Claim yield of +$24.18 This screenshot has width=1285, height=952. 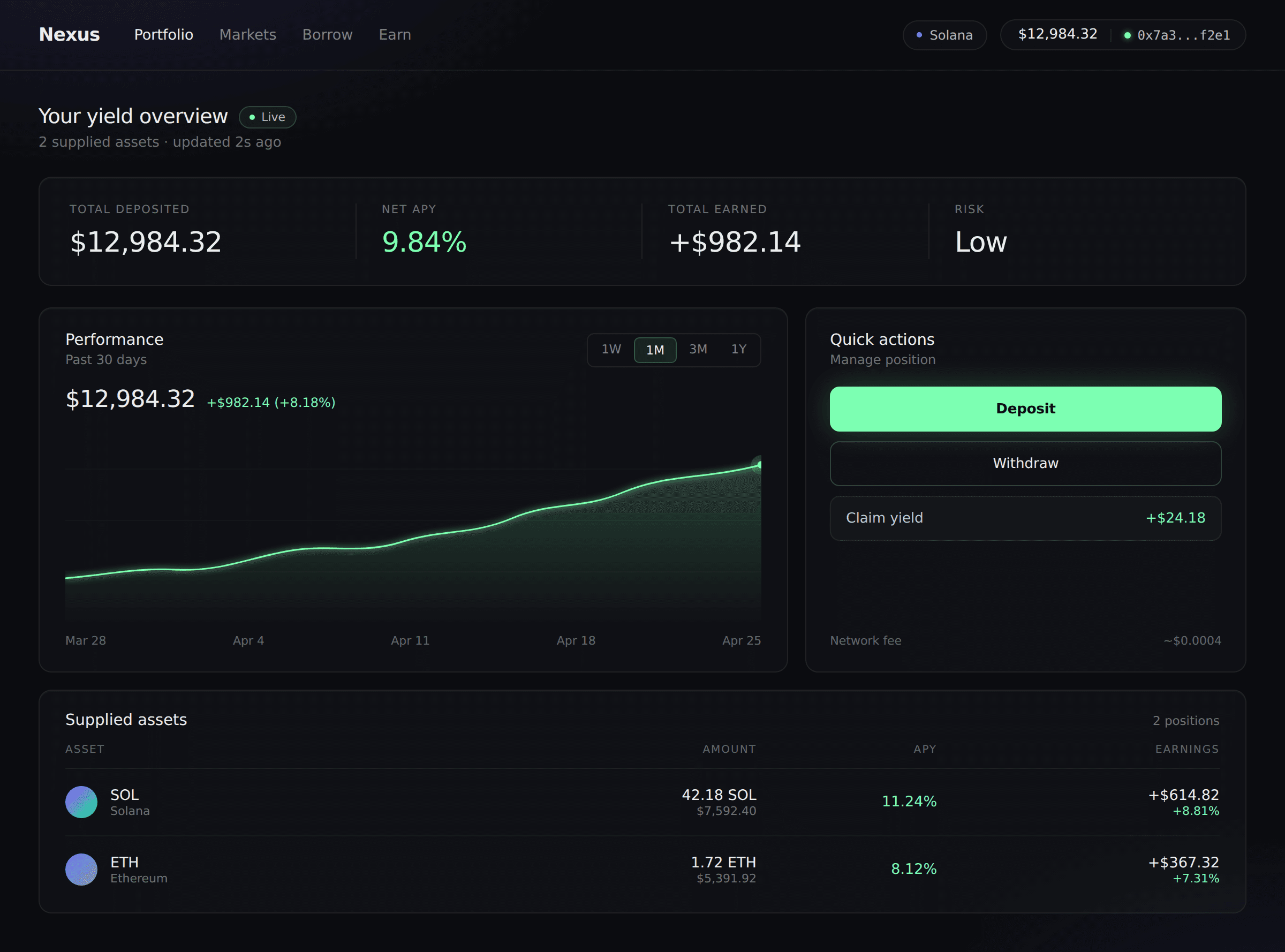[1025, 518]
